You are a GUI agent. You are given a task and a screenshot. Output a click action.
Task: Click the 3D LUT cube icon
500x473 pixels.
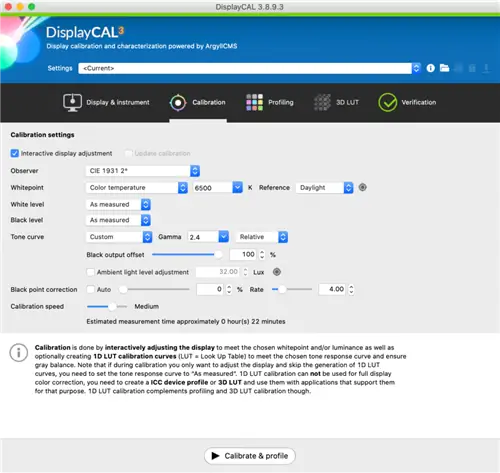tap(322, 102)
